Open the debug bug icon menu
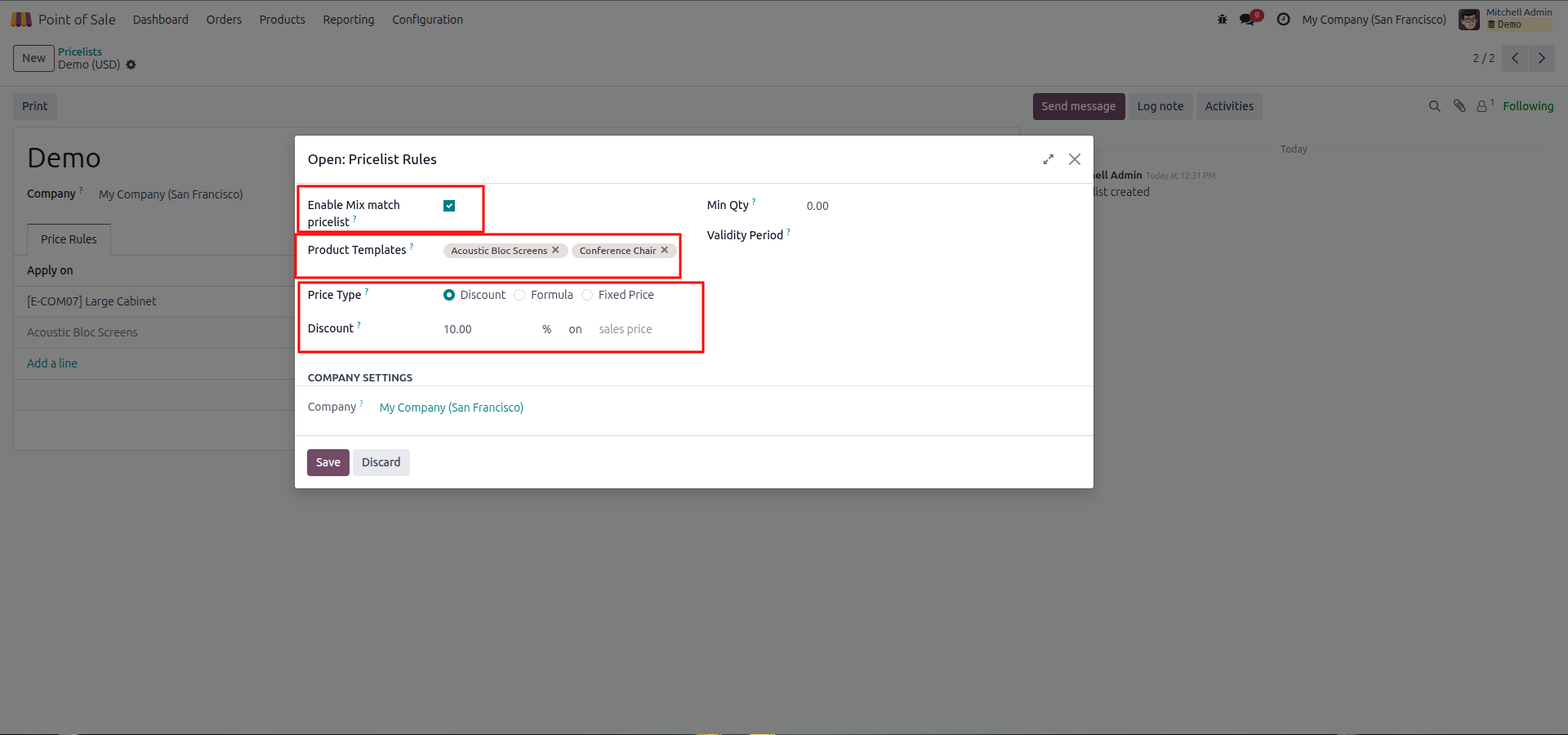The image size is (1568, 735). click(x=1223, y=20)
